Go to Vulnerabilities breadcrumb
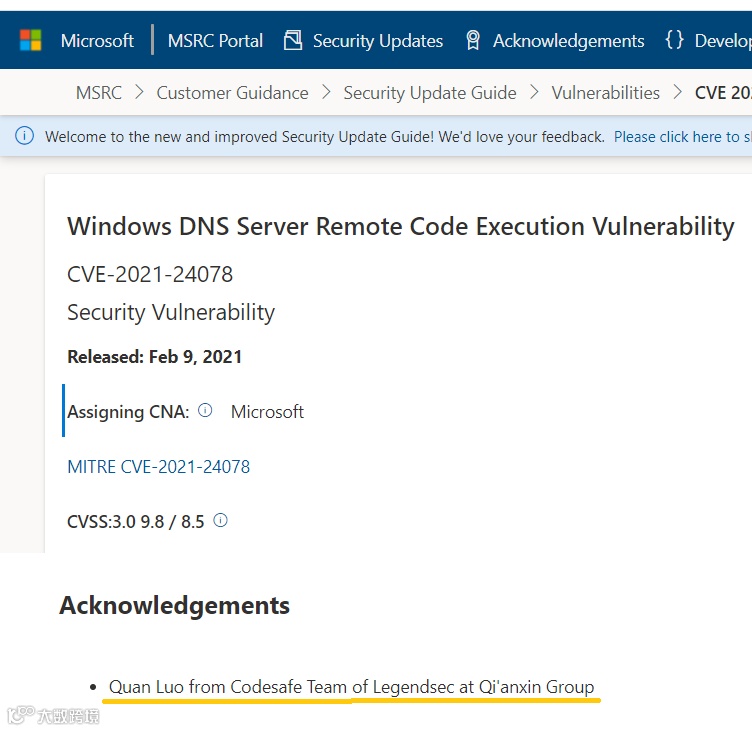The width and height of the screenshot is (752, 731). tap(605, 93)
